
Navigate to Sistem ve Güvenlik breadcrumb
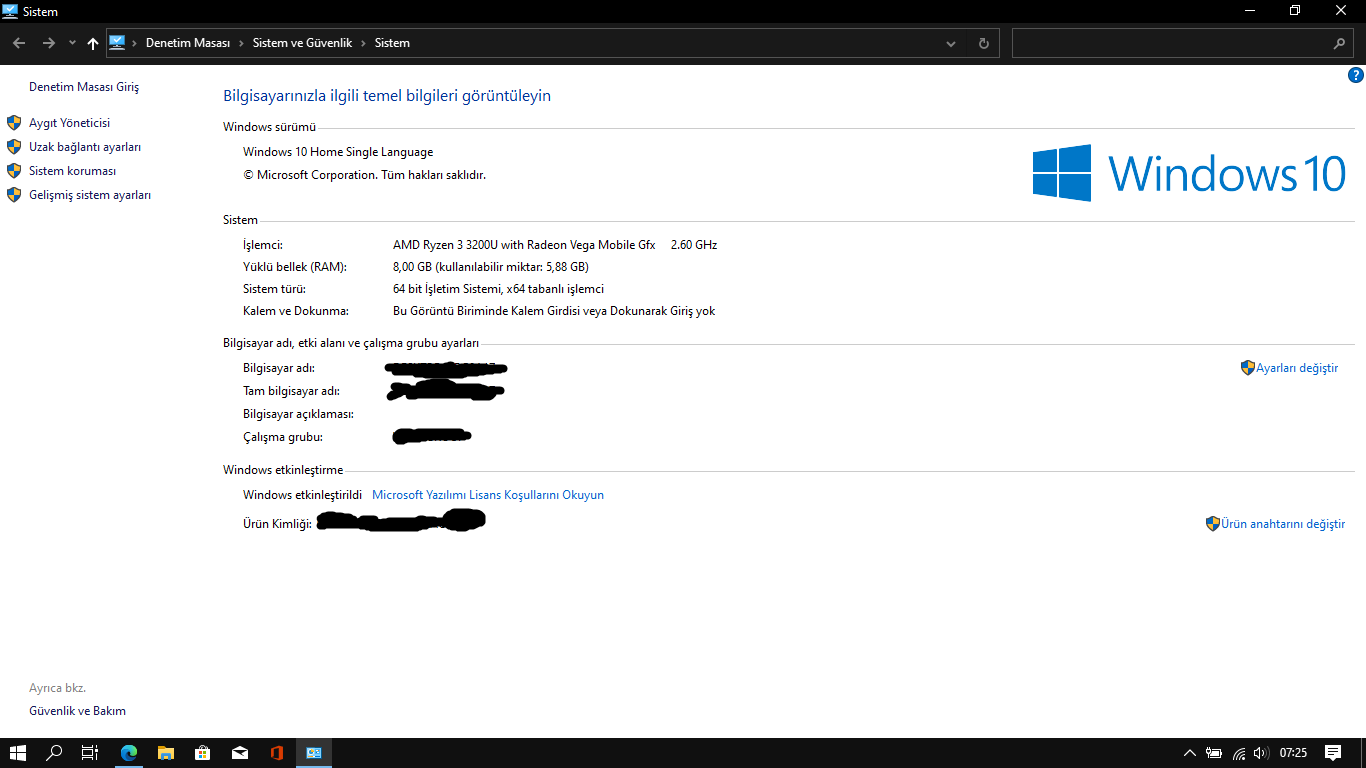(x=302, y=43)
